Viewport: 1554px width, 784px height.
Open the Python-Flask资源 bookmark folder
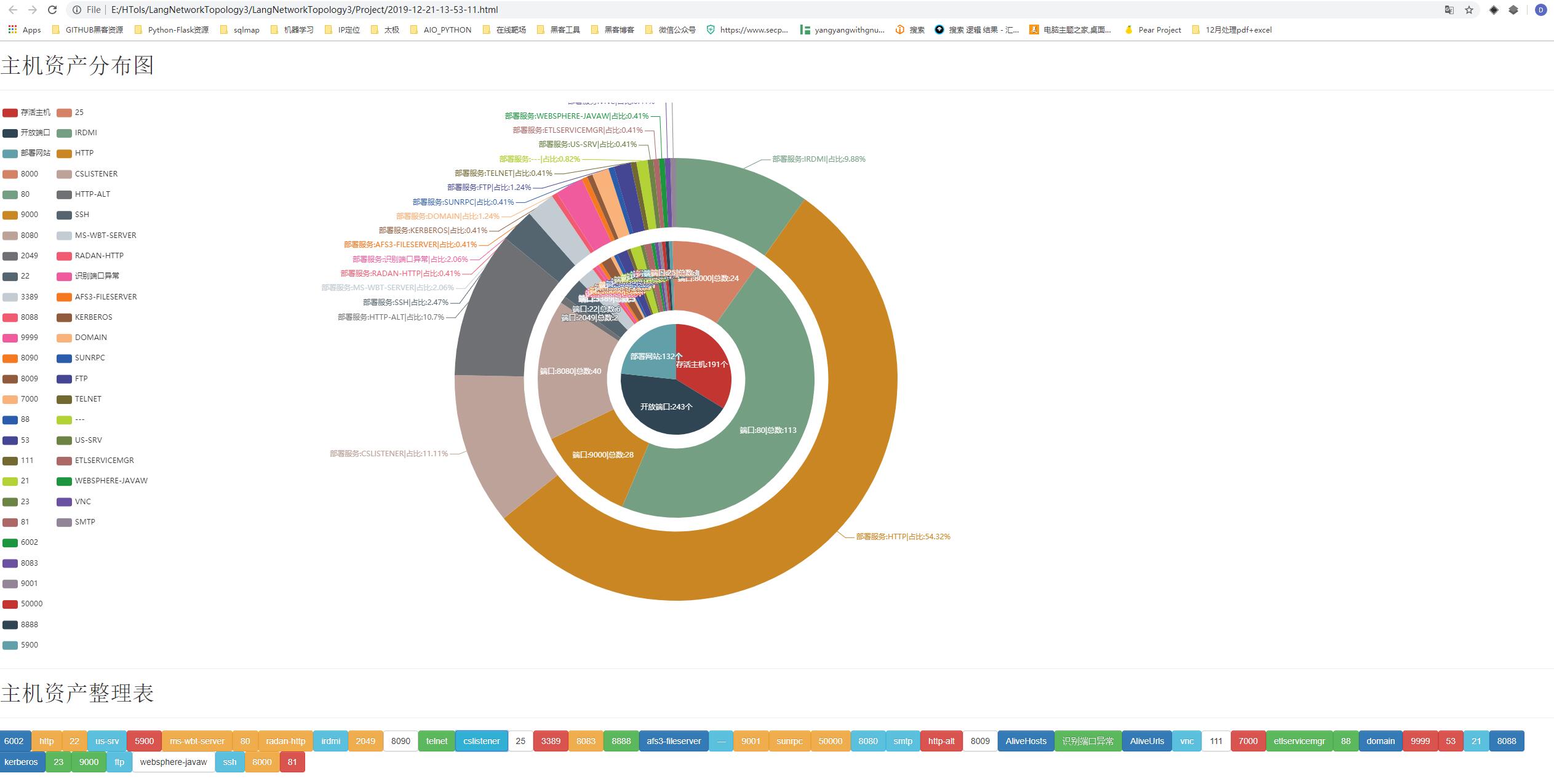(x=172, y=30)
